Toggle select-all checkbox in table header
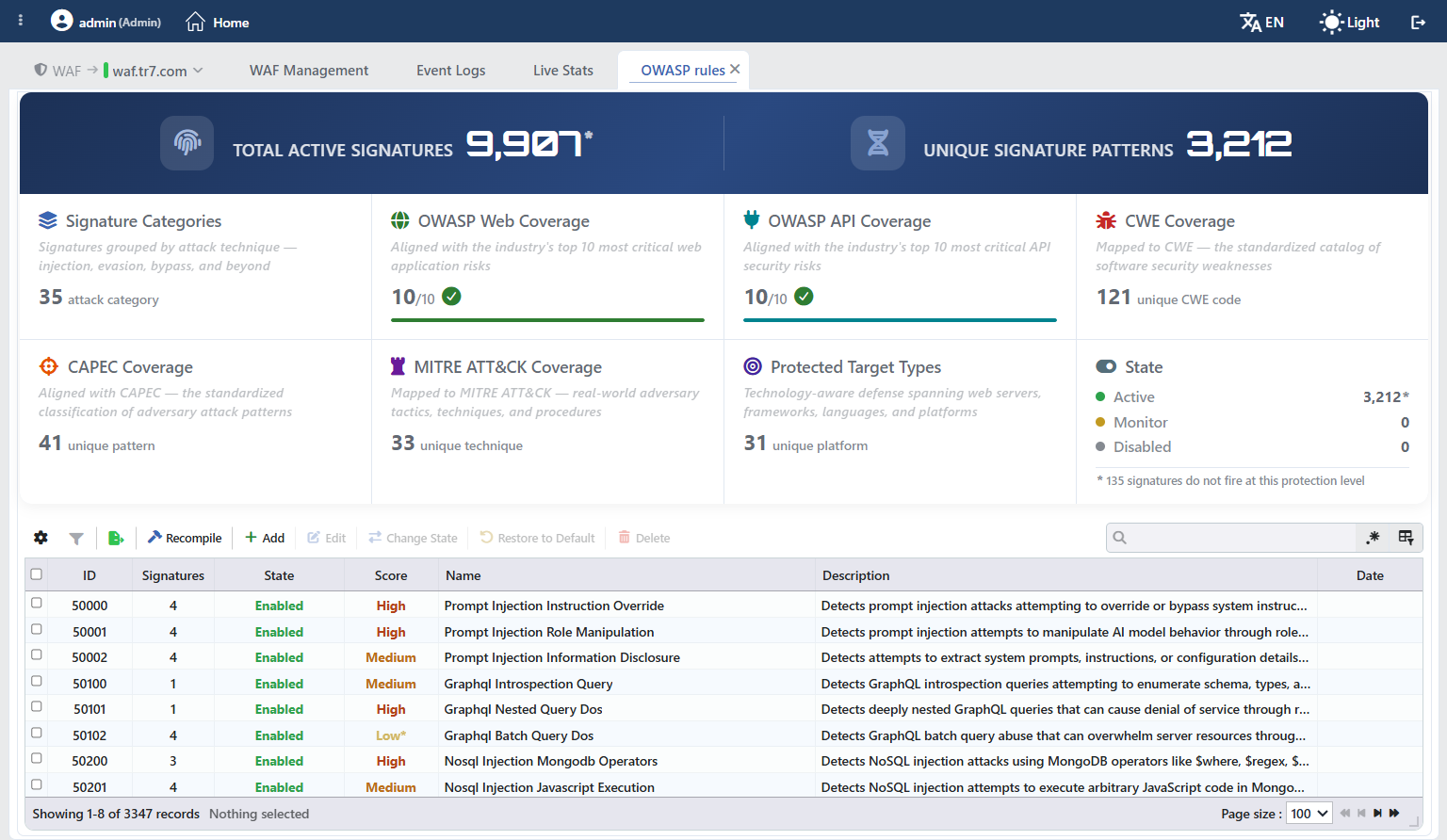This screenshot has width=1447, height=840. [x=37, y=574]
